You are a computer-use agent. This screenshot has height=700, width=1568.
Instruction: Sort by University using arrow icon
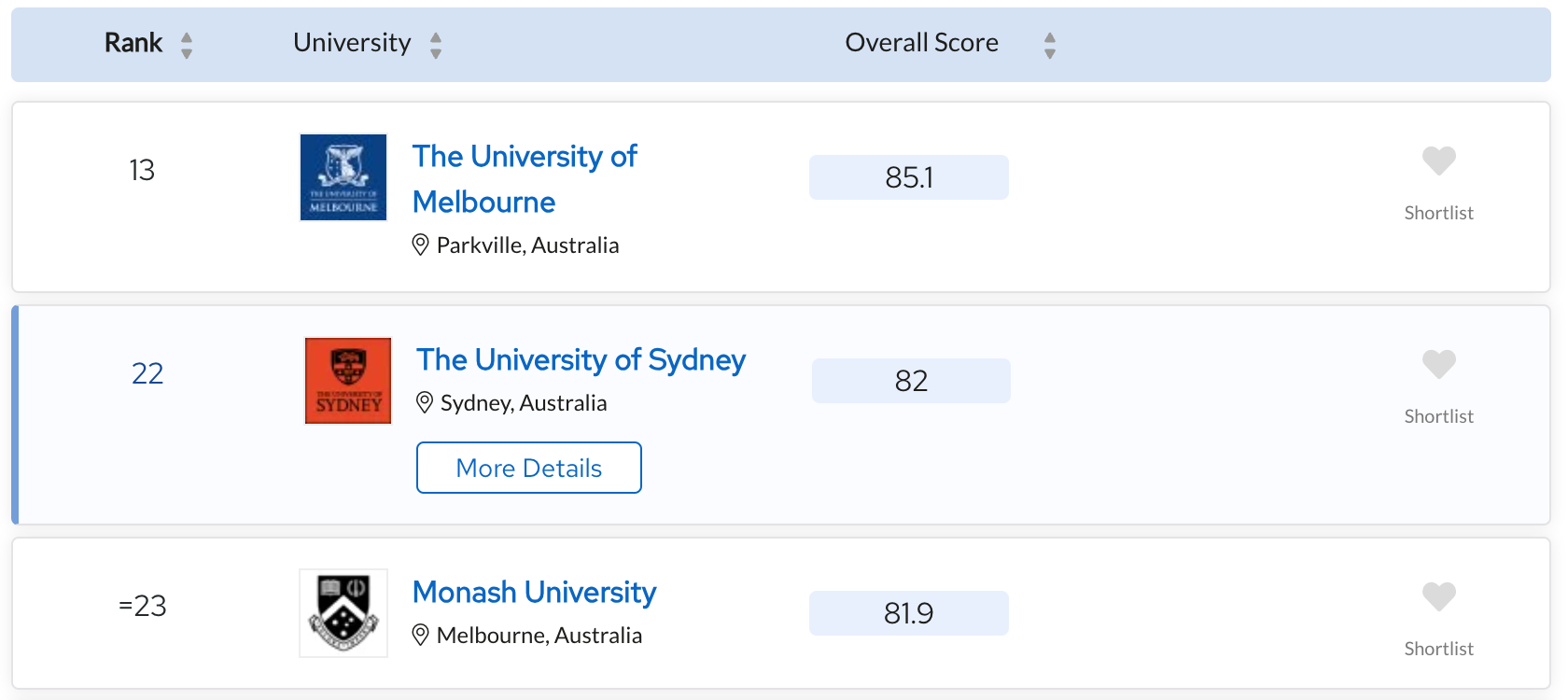(436, 45)
